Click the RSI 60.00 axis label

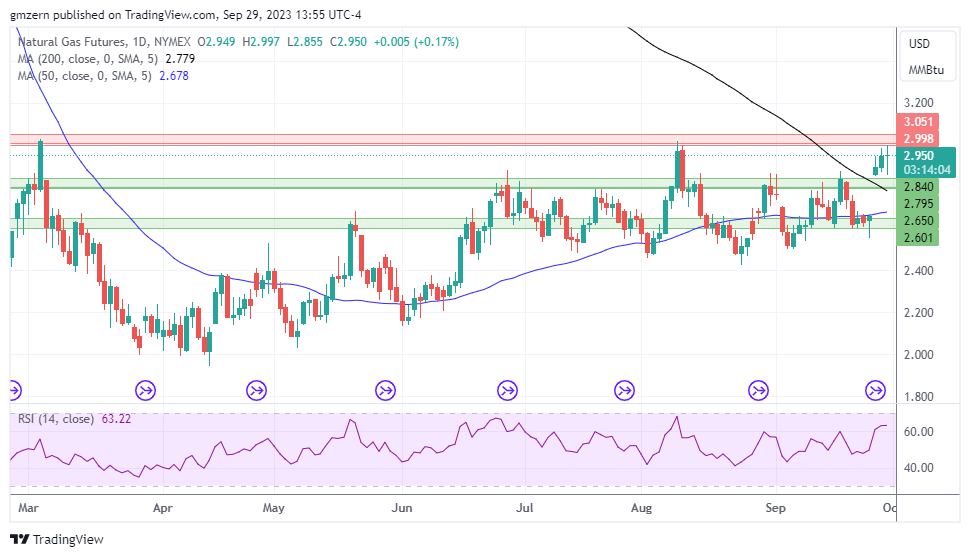click(919, 431)
